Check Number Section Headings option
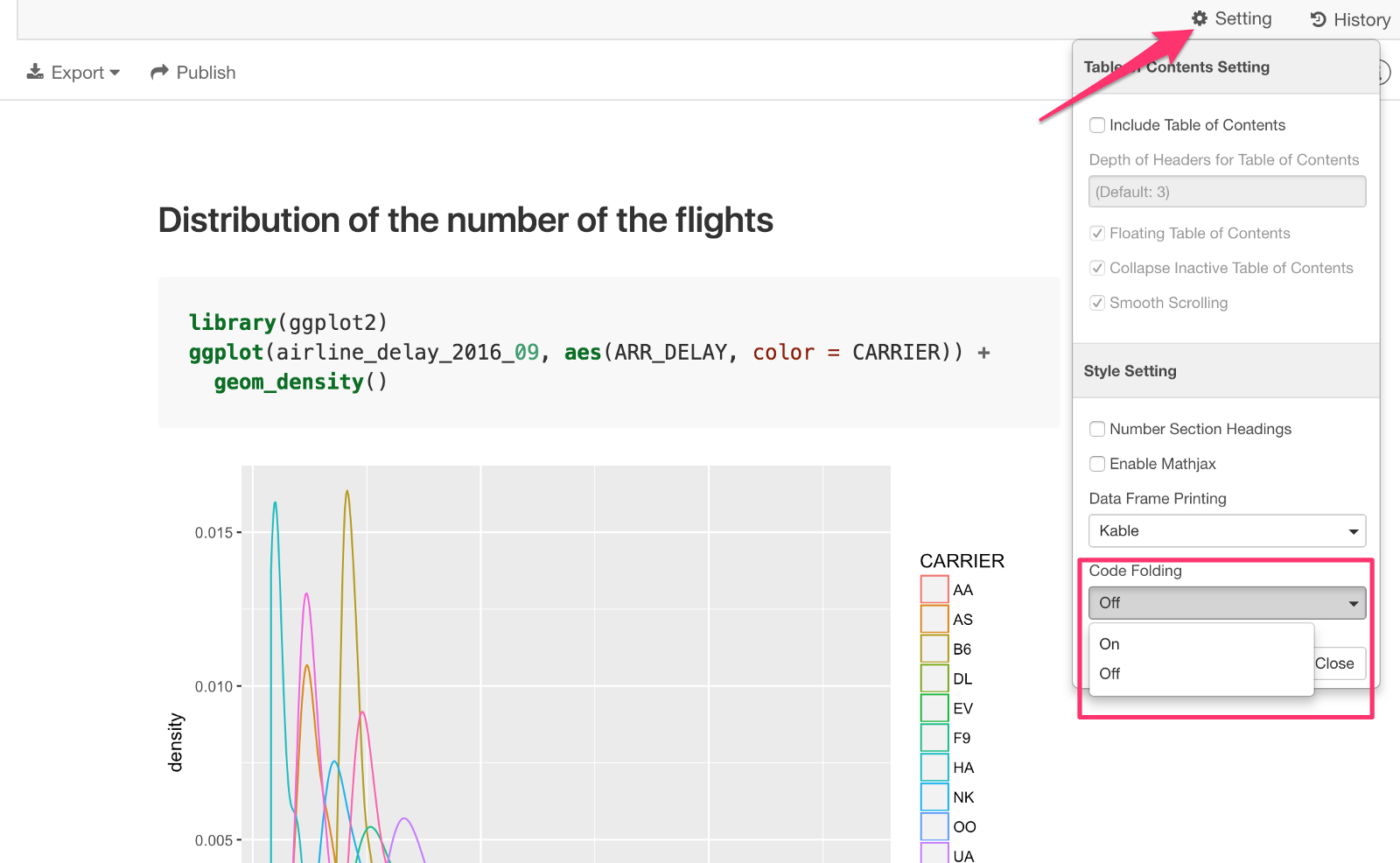1400x863 pixels. (x=1097, y=429)
